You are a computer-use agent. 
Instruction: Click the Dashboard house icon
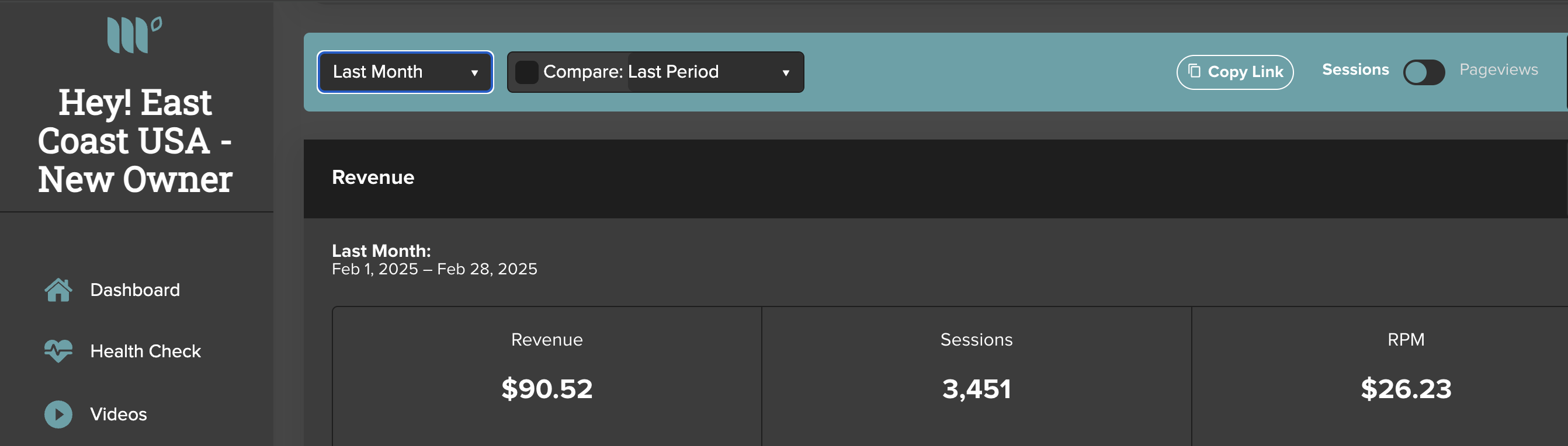point(58,290)
